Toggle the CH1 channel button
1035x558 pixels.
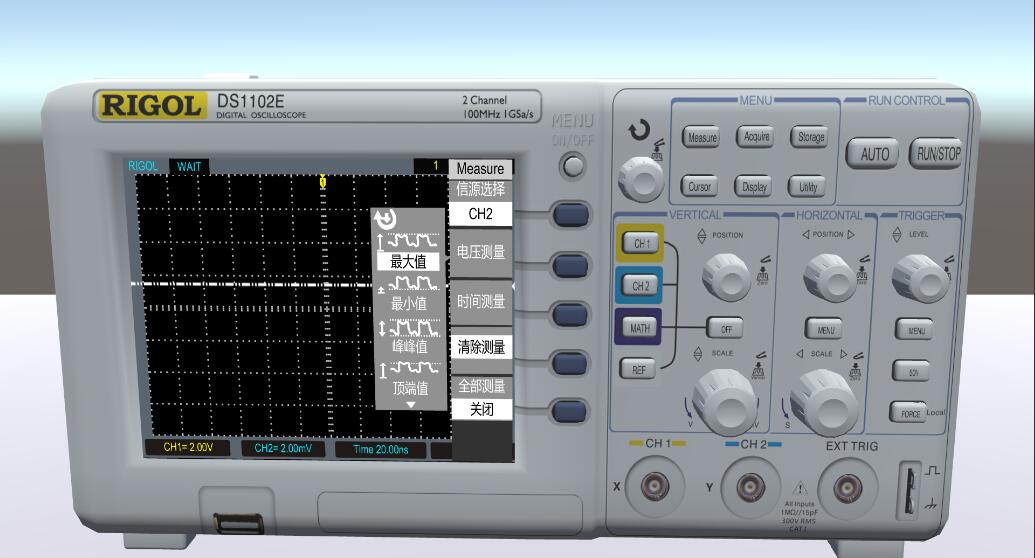click(640, 243)
